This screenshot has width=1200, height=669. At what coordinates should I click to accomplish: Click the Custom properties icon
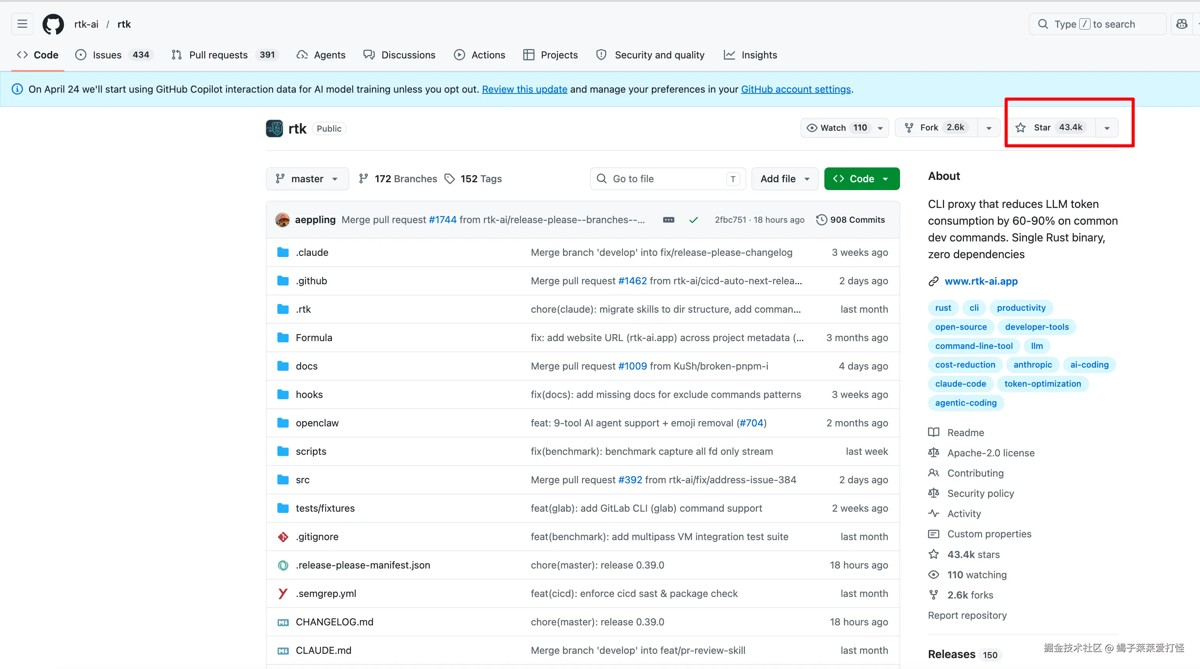pos(933,534)
